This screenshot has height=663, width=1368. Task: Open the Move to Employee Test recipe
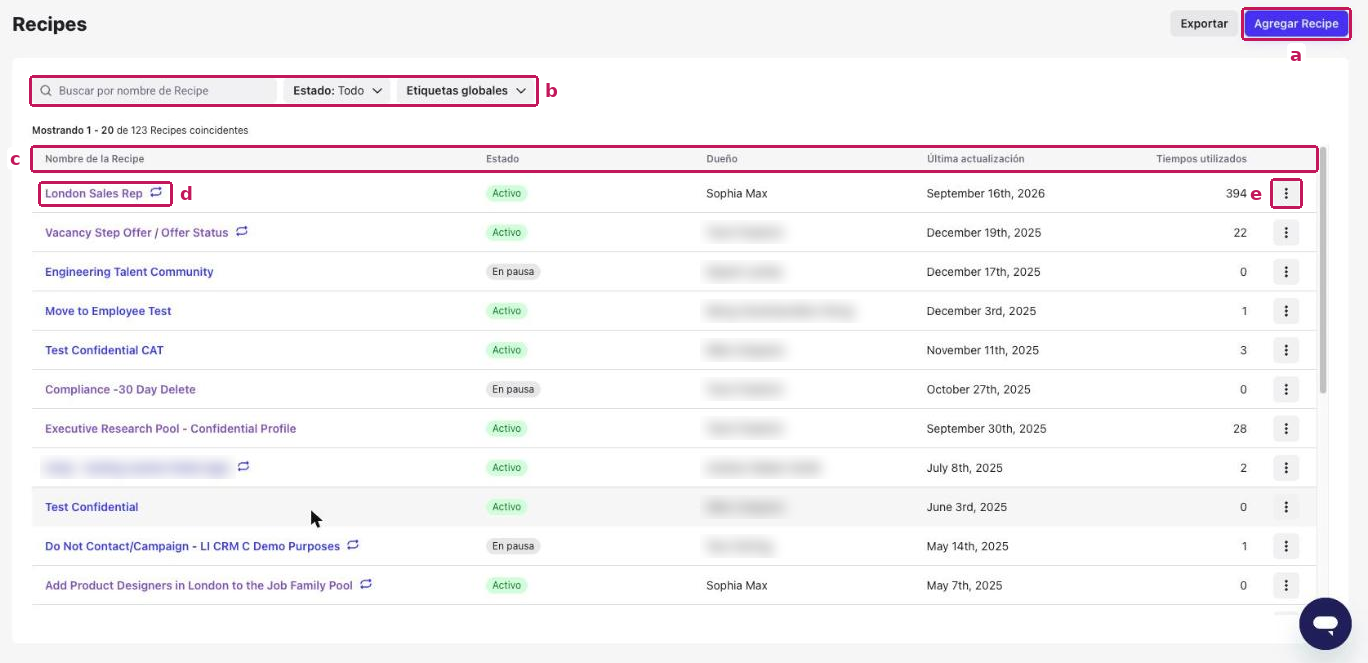point(108,311)
